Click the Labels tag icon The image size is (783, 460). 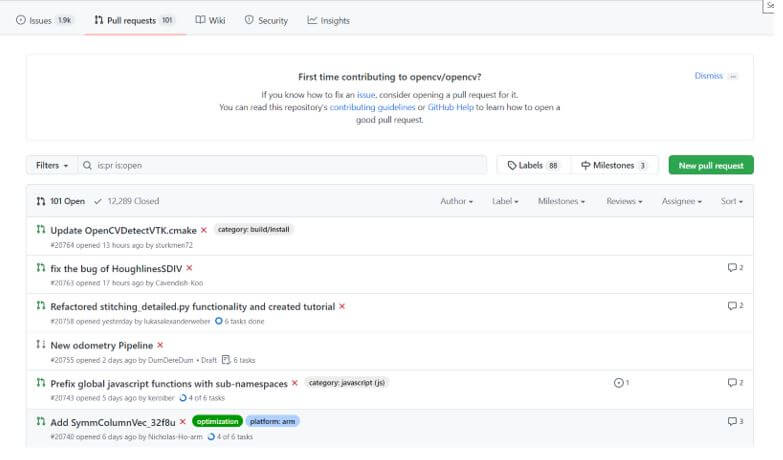[512, 165]
